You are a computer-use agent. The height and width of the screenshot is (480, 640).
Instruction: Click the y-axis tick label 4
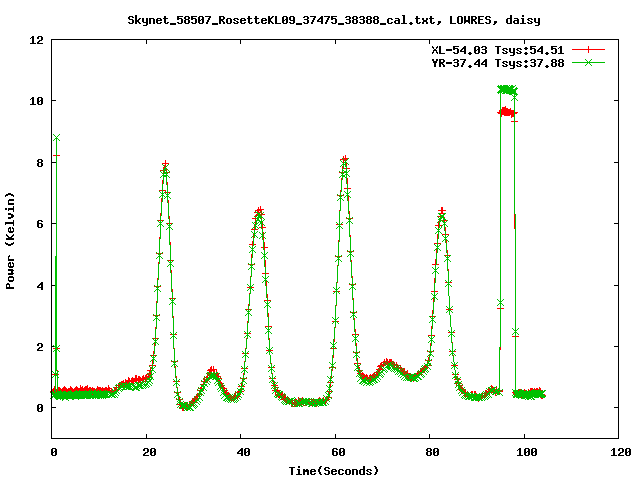click(40, 286)
